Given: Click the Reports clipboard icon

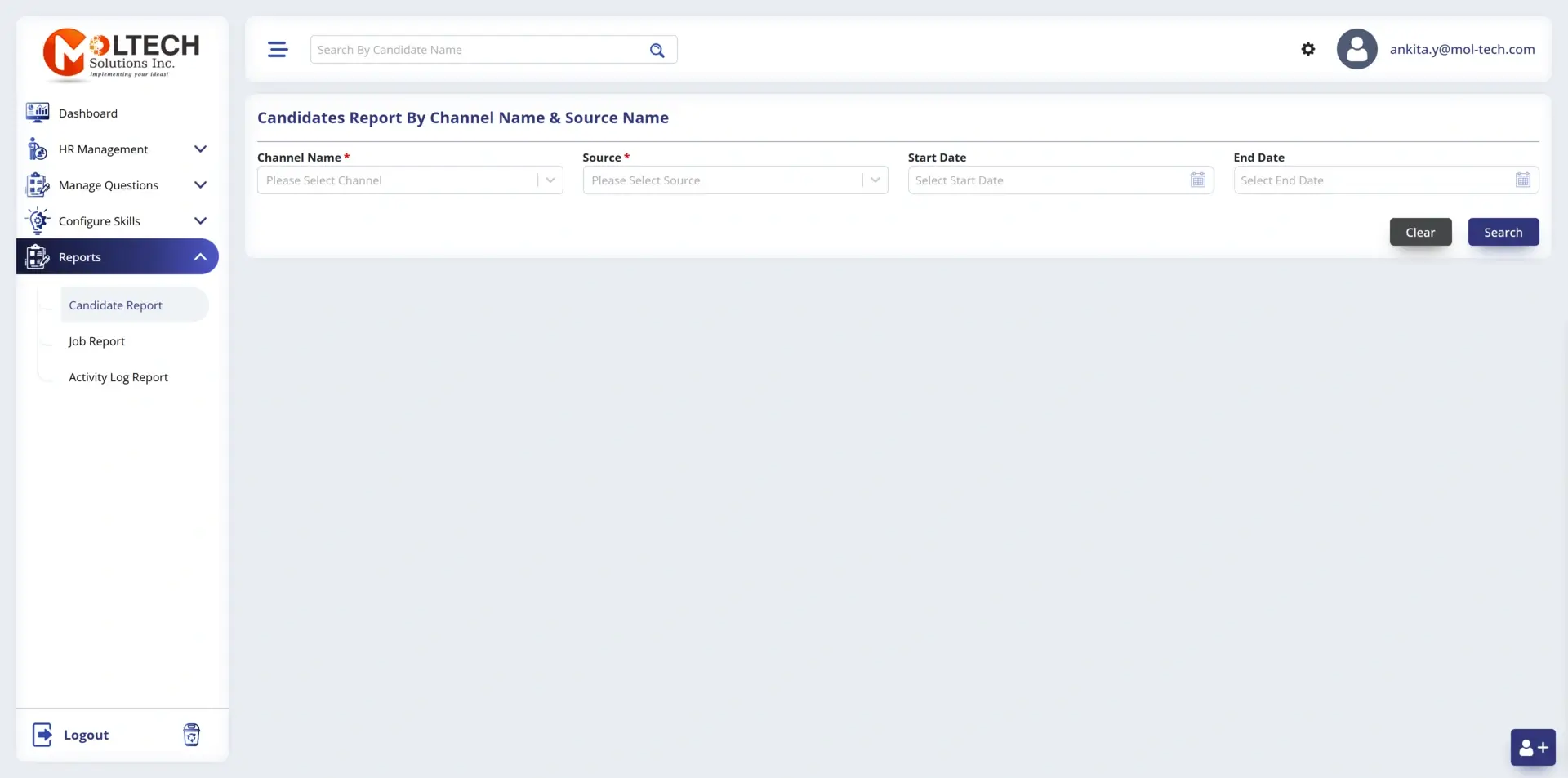Looking at the screenshot, I should pos(38,256).
